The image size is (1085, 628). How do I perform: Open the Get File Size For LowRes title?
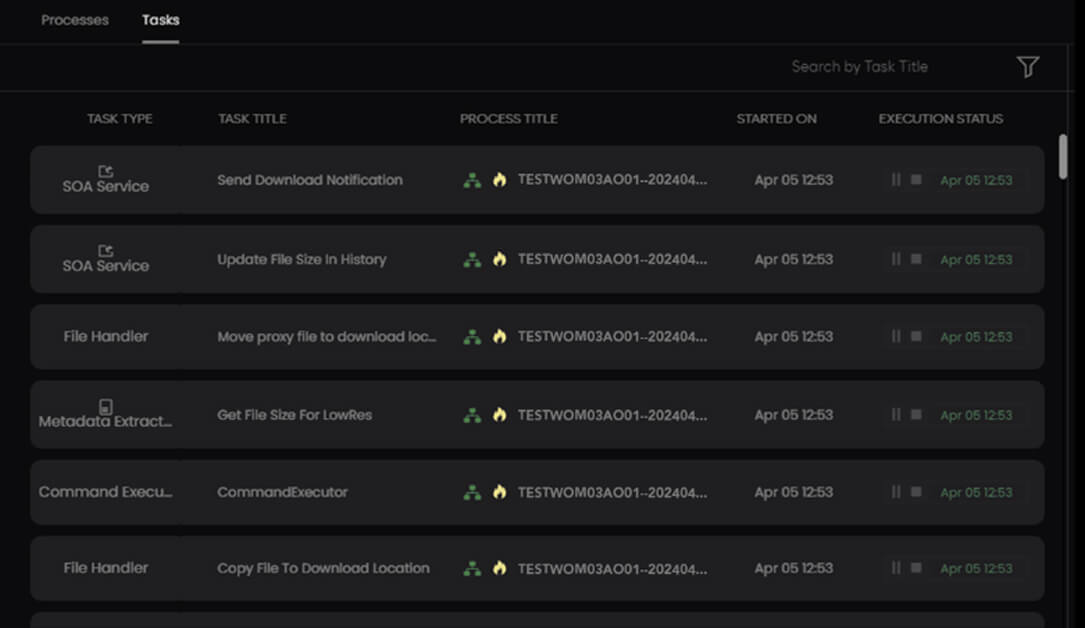click(x=295, y=415)
